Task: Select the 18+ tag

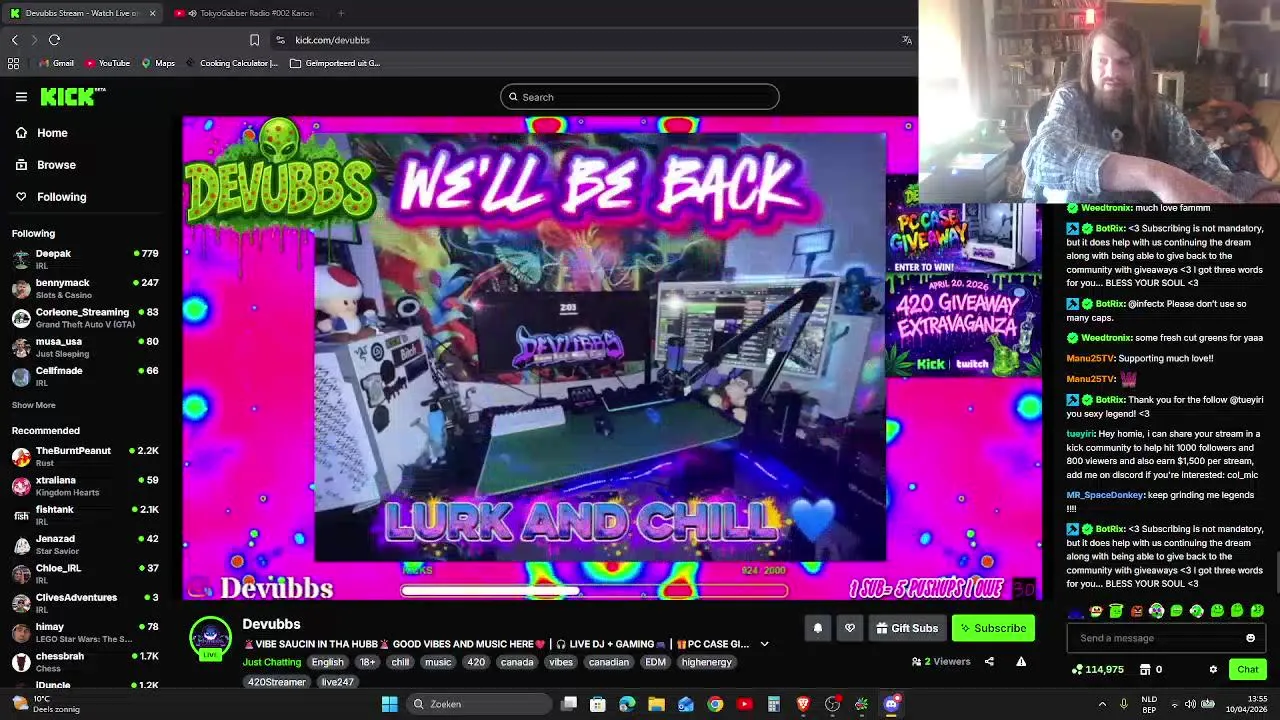Action: [x=368, y=662]
